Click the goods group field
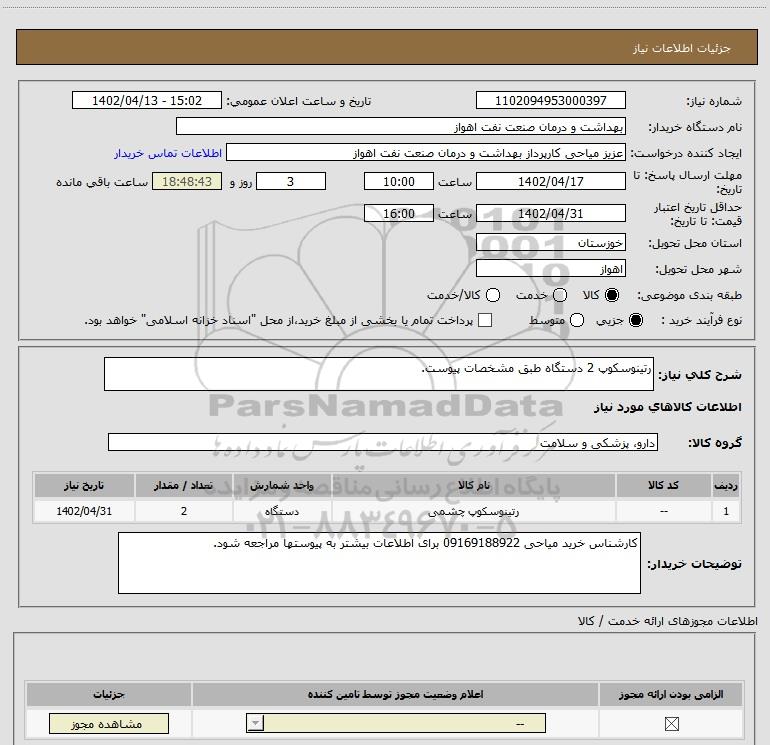The width and height of the screenshot is (770, 745). [383, 442]
